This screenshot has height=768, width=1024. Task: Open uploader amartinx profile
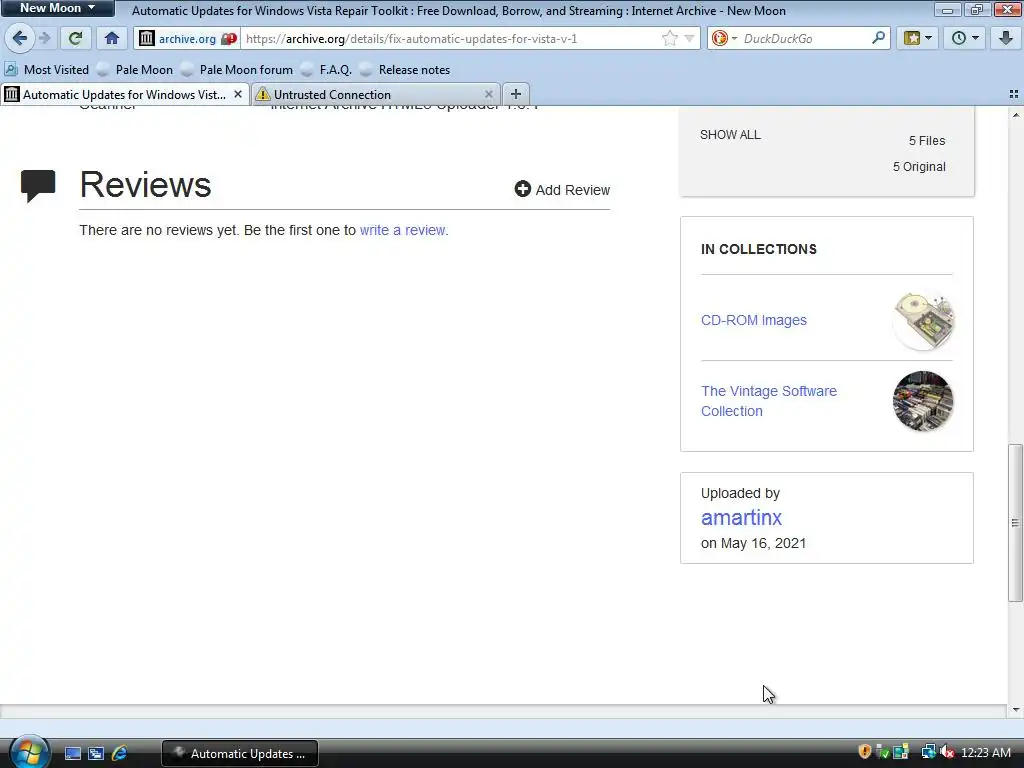741,517
